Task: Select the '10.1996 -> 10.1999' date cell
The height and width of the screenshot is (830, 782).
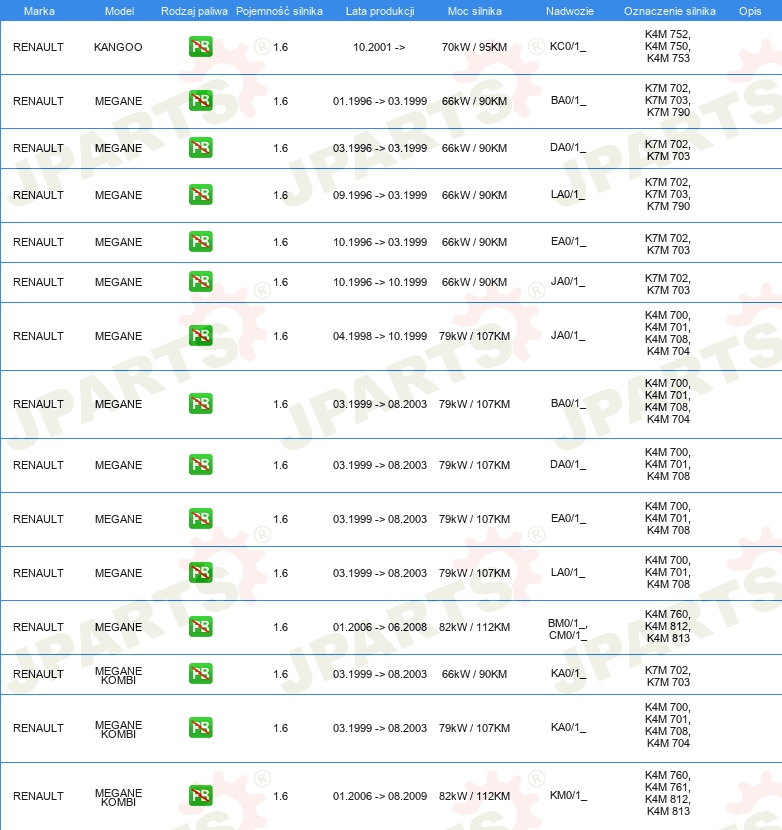Action: point(380,282)
